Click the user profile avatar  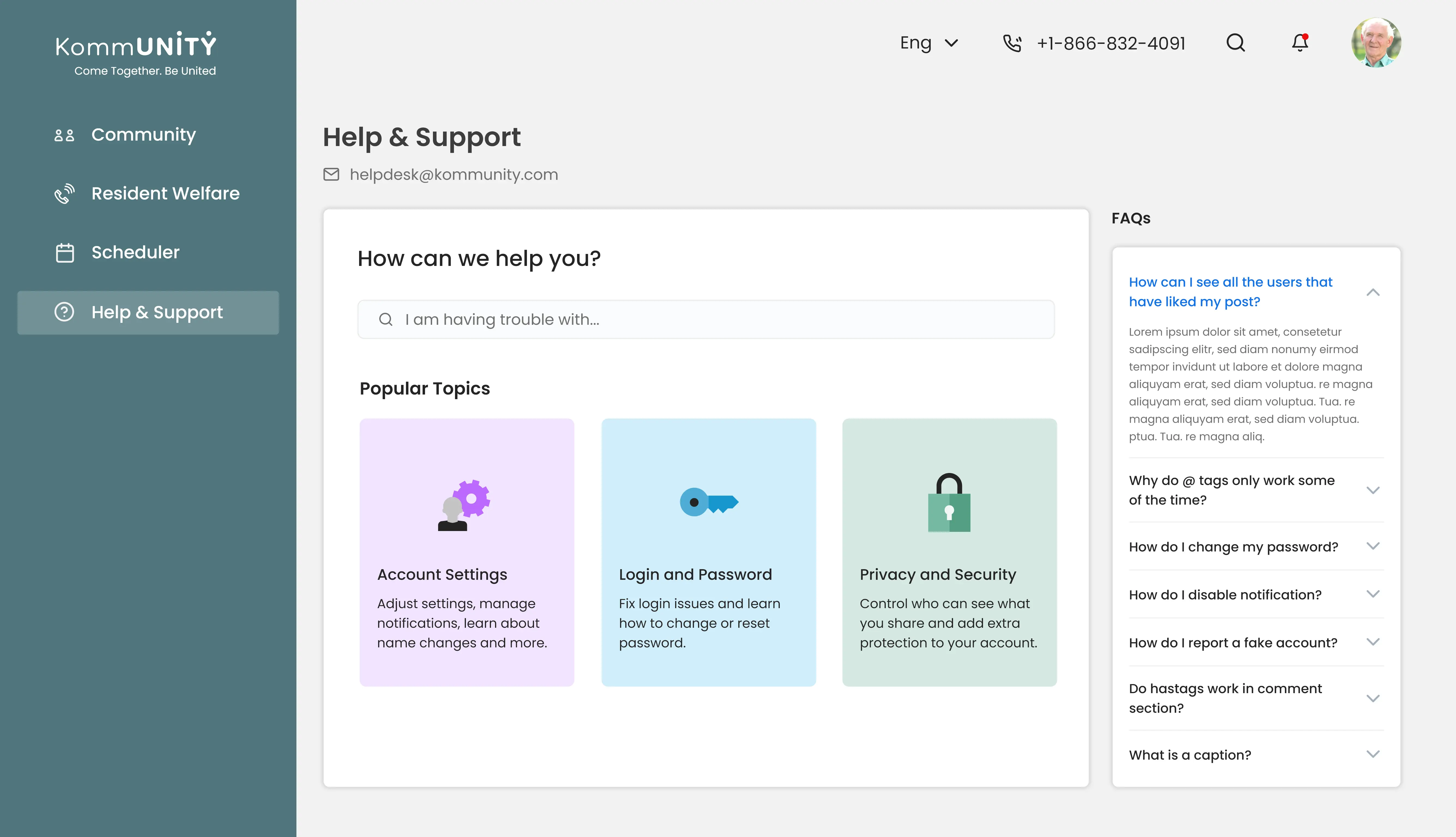pyautogui.click(x=1376, y=43)
